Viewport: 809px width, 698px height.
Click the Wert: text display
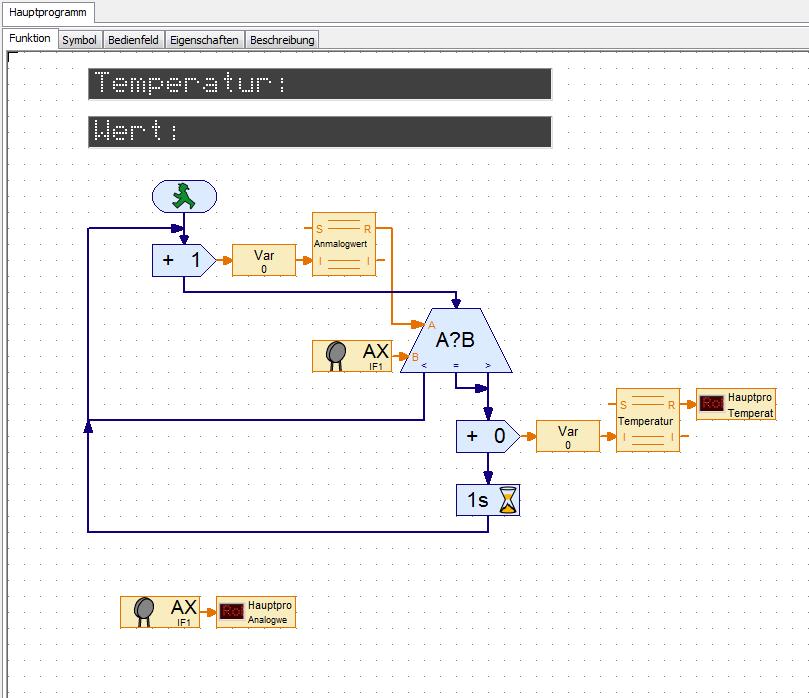[319, 132]
